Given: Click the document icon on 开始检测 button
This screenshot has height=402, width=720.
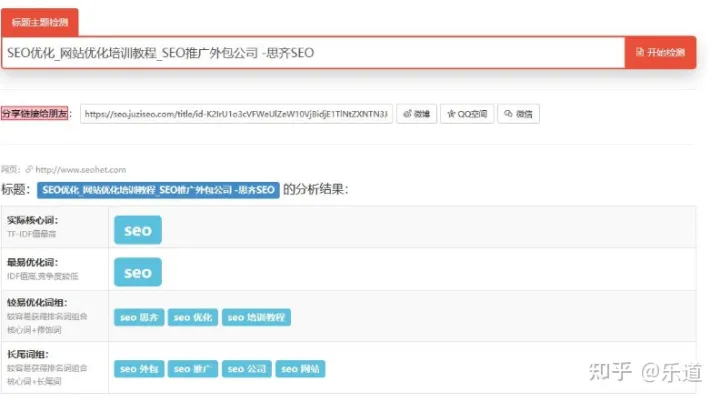Looking at the screenshot, I should click(x=640, y=52).
